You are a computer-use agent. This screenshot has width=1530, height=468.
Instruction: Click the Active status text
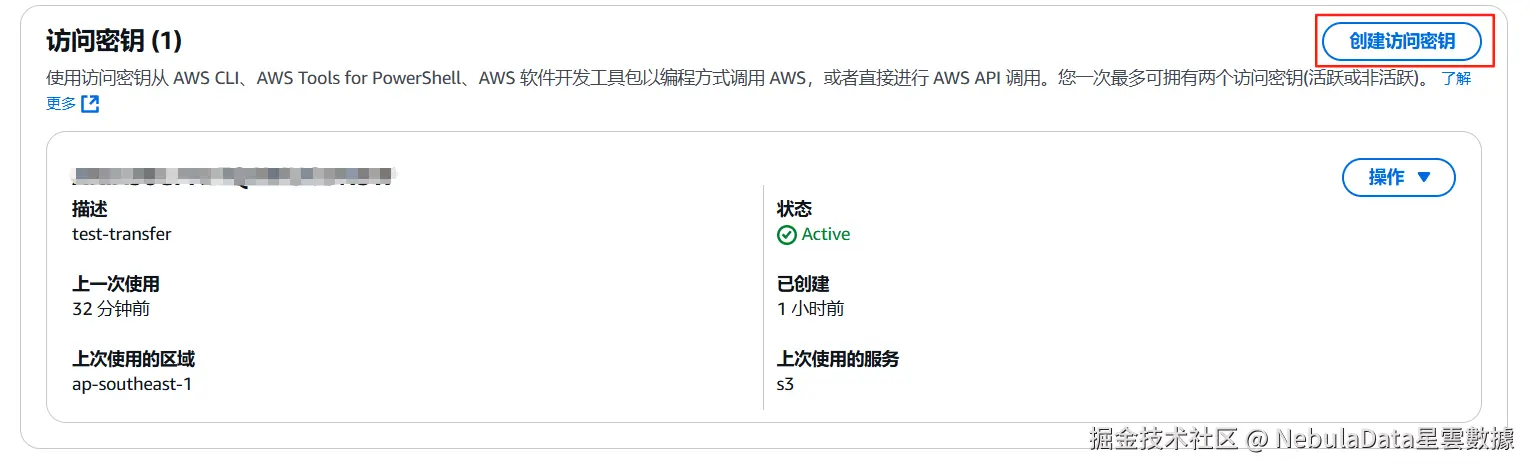826,235
